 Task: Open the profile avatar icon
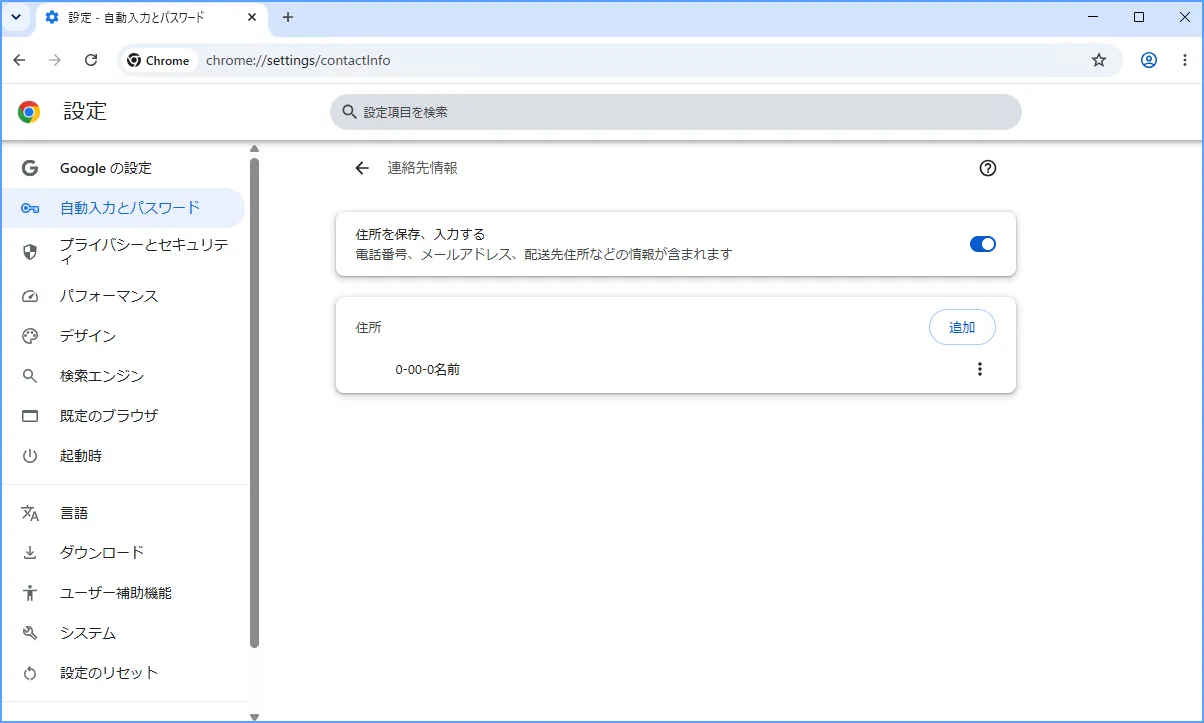click(1149, 60)
